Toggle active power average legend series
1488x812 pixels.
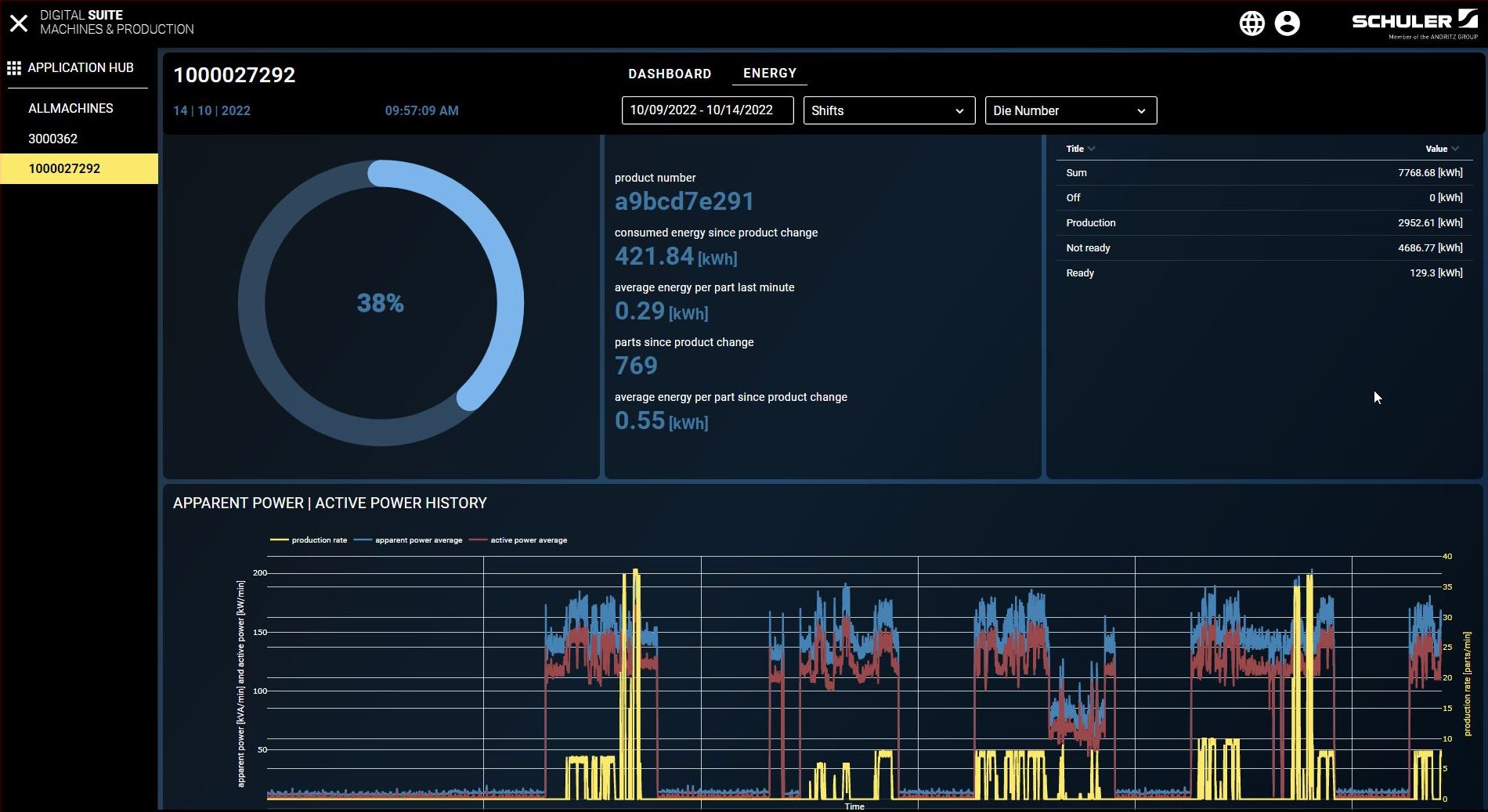pos(518,540)
